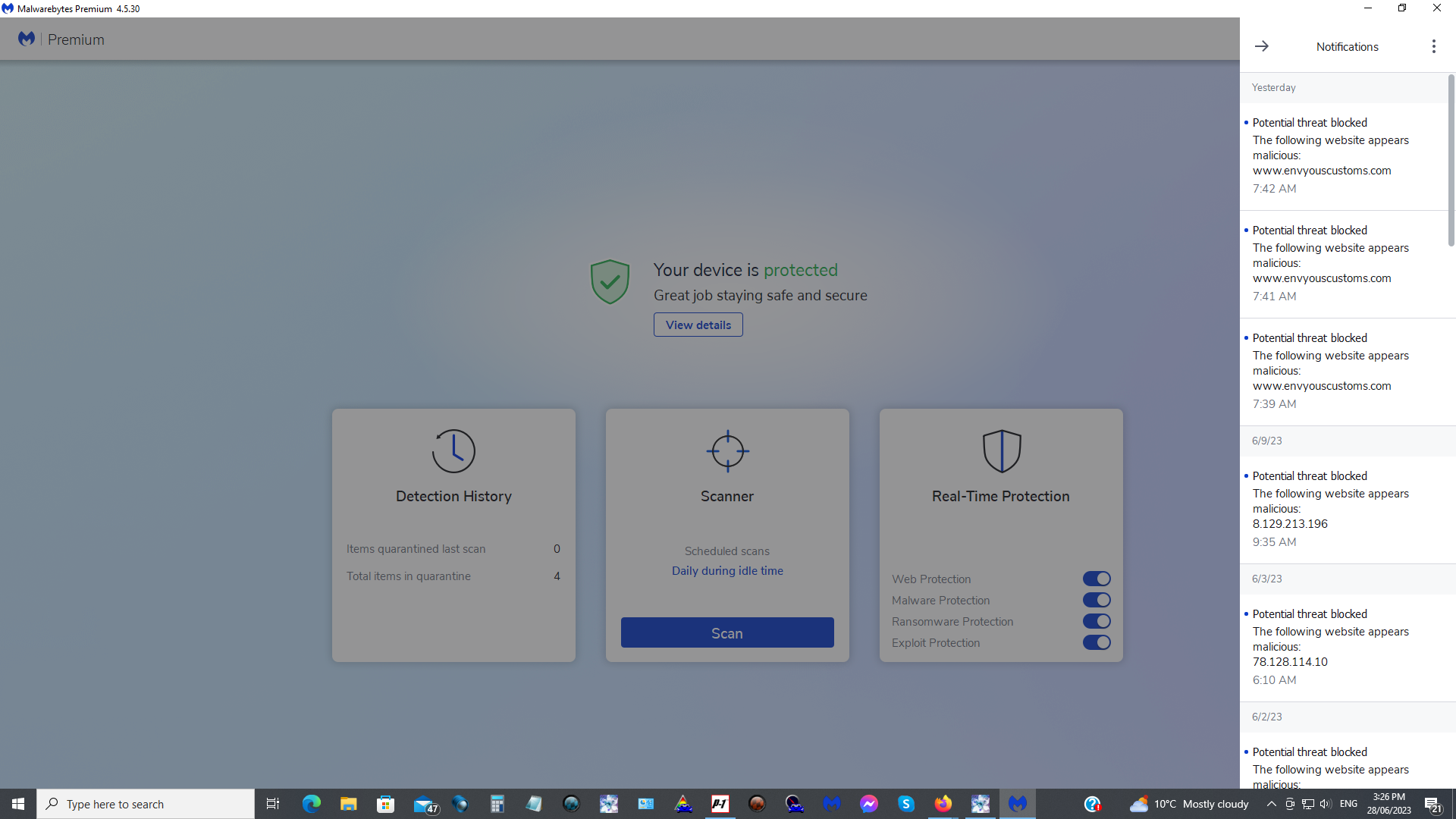Open Messenger from the taskbar
Screen dimensions: 1456x819
pos(868,804)
